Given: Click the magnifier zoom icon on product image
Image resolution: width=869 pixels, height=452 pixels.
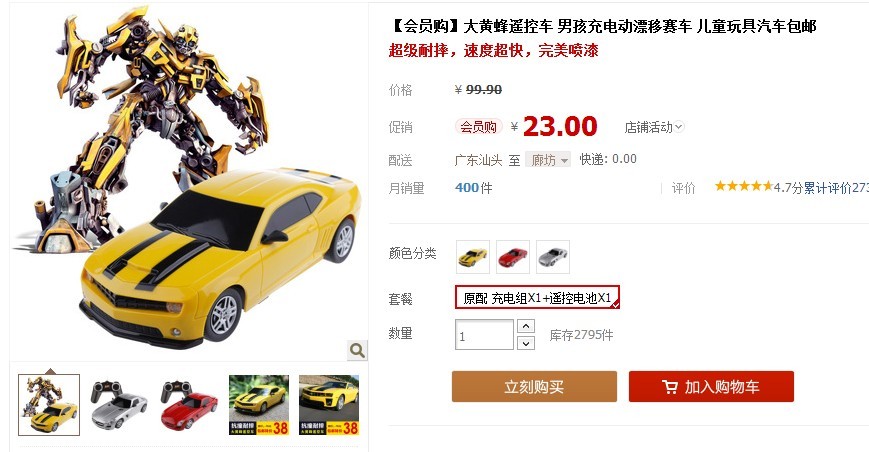Looking at the screenshot, I should tap(357, 350).
